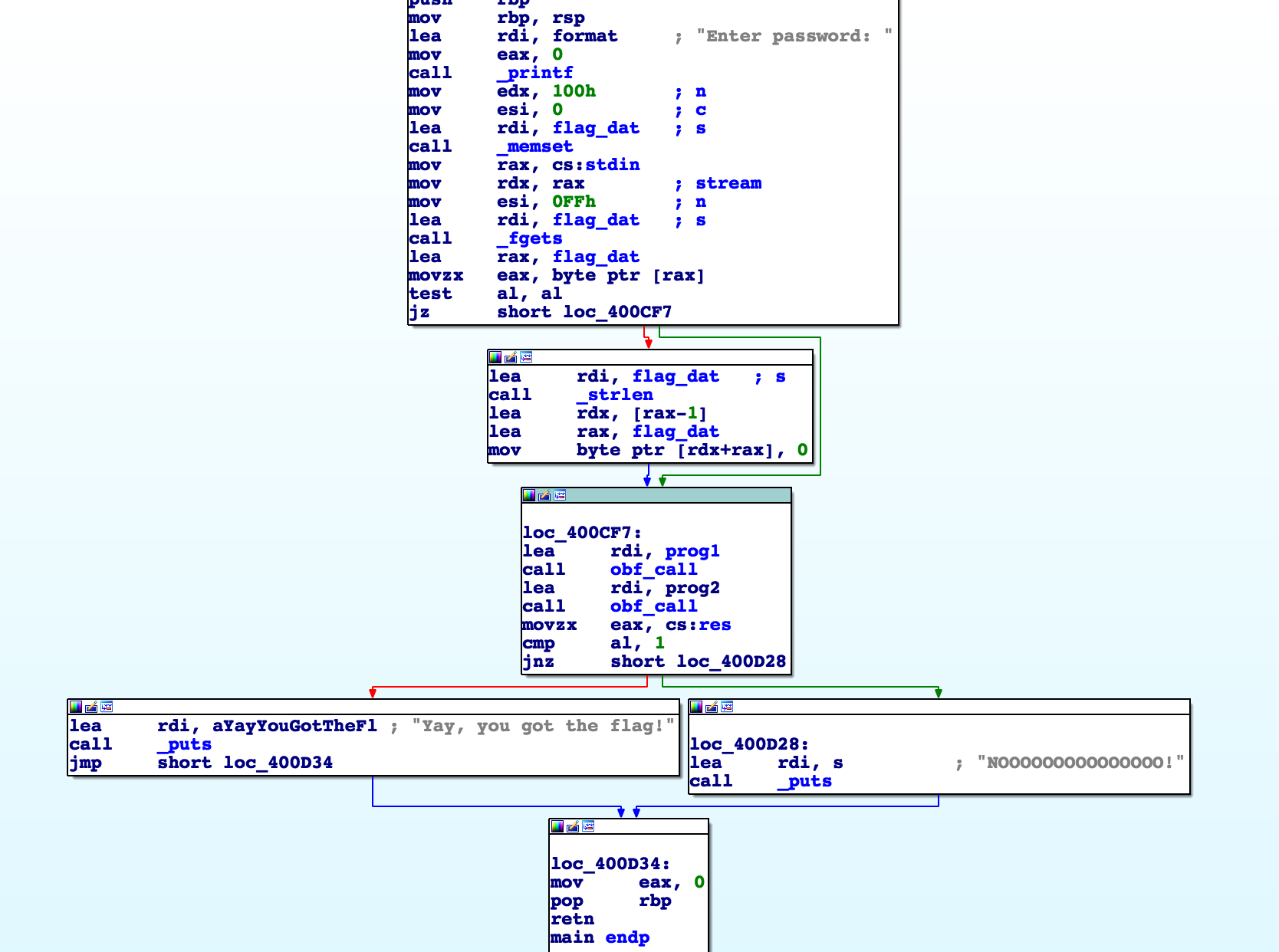Viewport: 1279px width, 952px height.
Task: Click the prog2 operand
Action: (692, 588)
